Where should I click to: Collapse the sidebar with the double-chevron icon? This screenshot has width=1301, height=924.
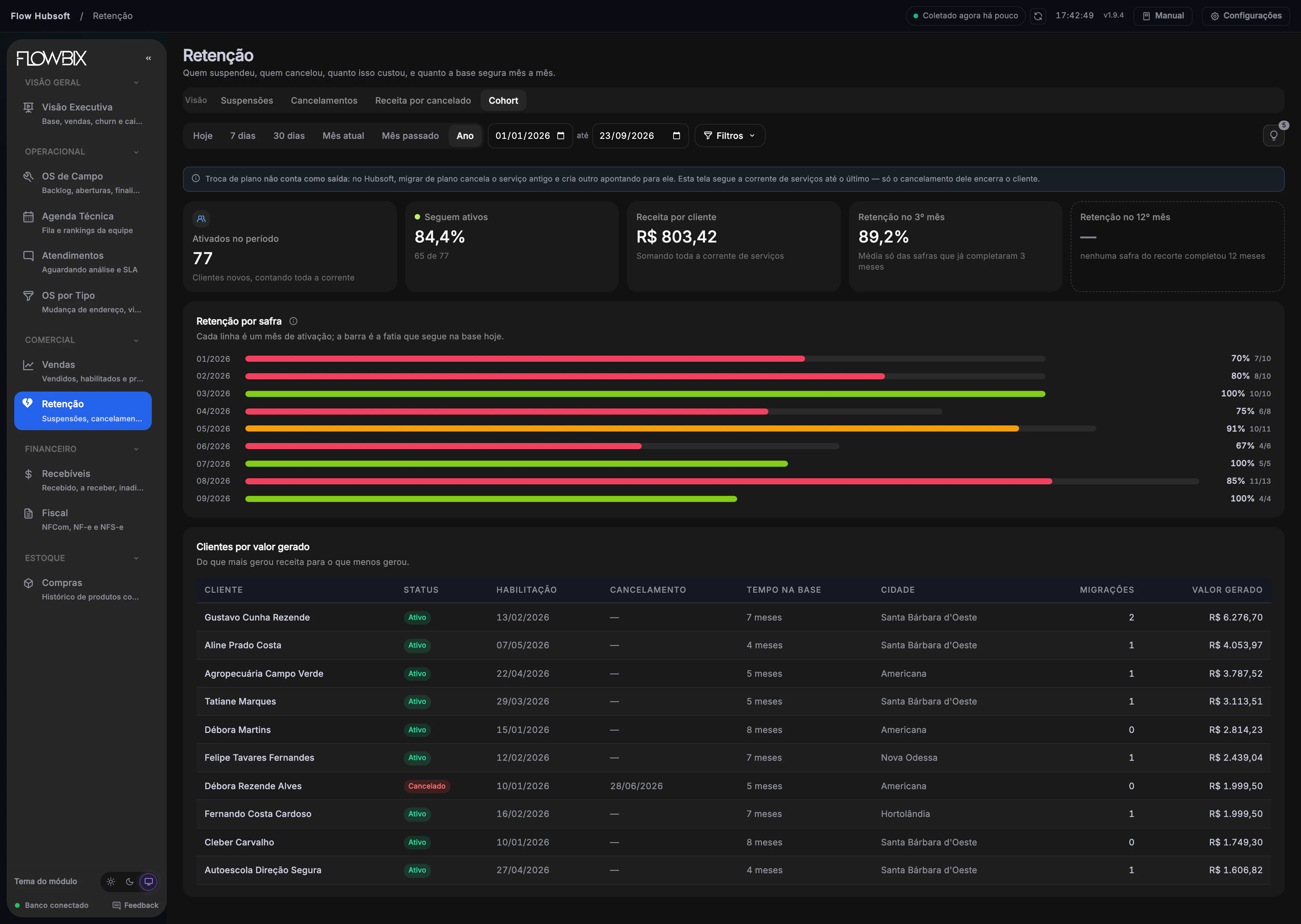[148, 58]
